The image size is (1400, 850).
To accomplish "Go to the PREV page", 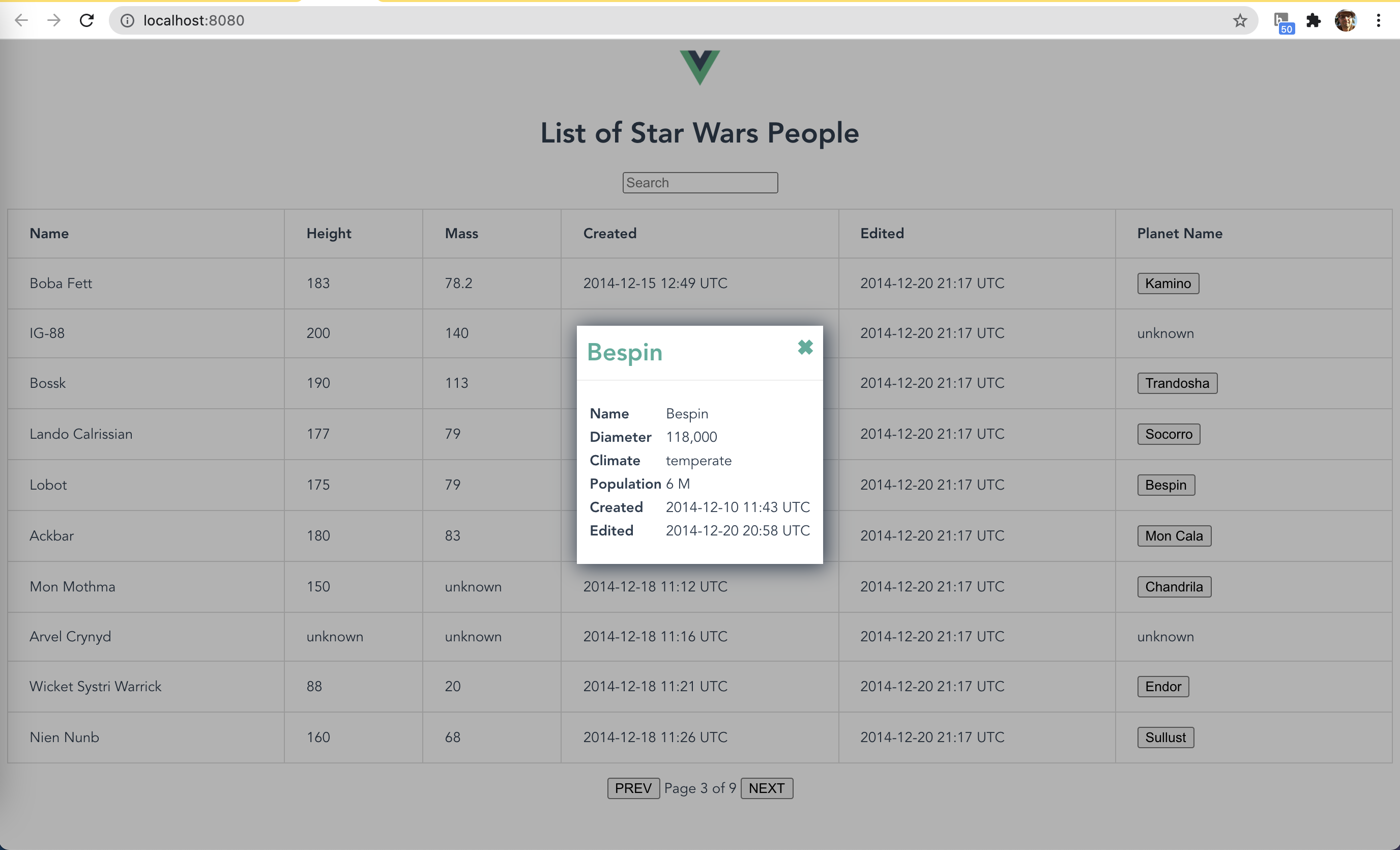I will pos(633,788).
